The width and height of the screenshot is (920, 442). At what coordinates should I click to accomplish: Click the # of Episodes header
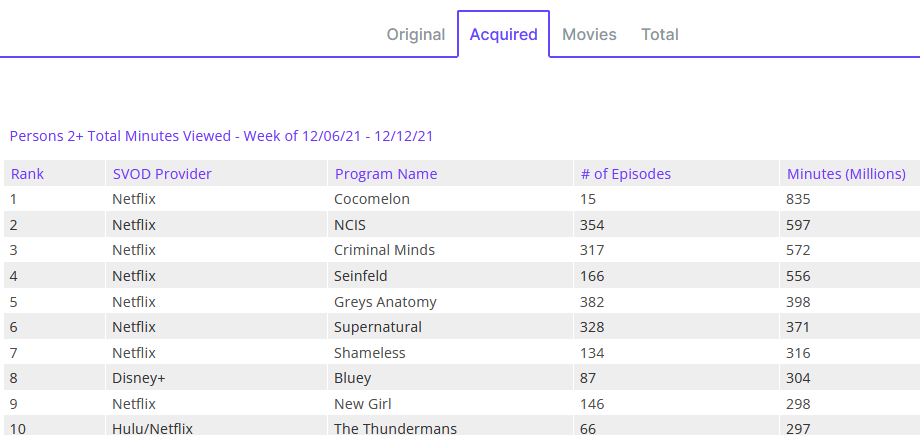point(625,174)
